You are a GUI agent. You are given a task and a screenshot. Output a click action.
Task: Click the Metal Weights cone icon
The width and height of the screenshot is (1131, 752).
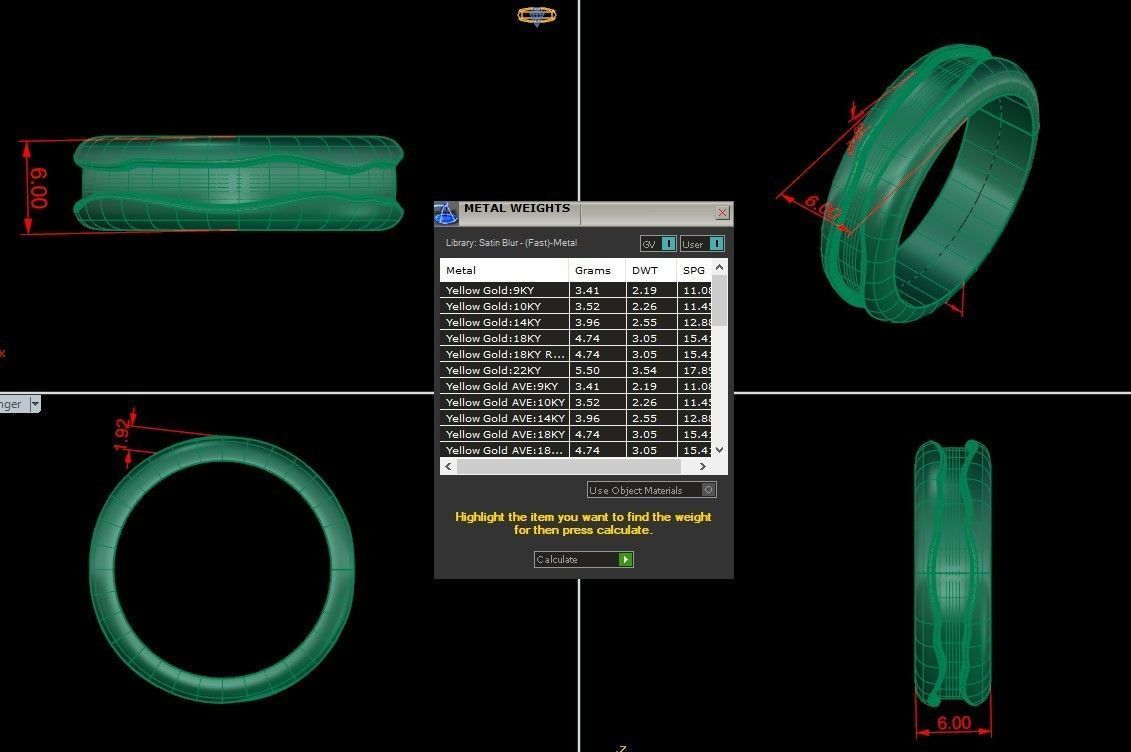point(445,213)
